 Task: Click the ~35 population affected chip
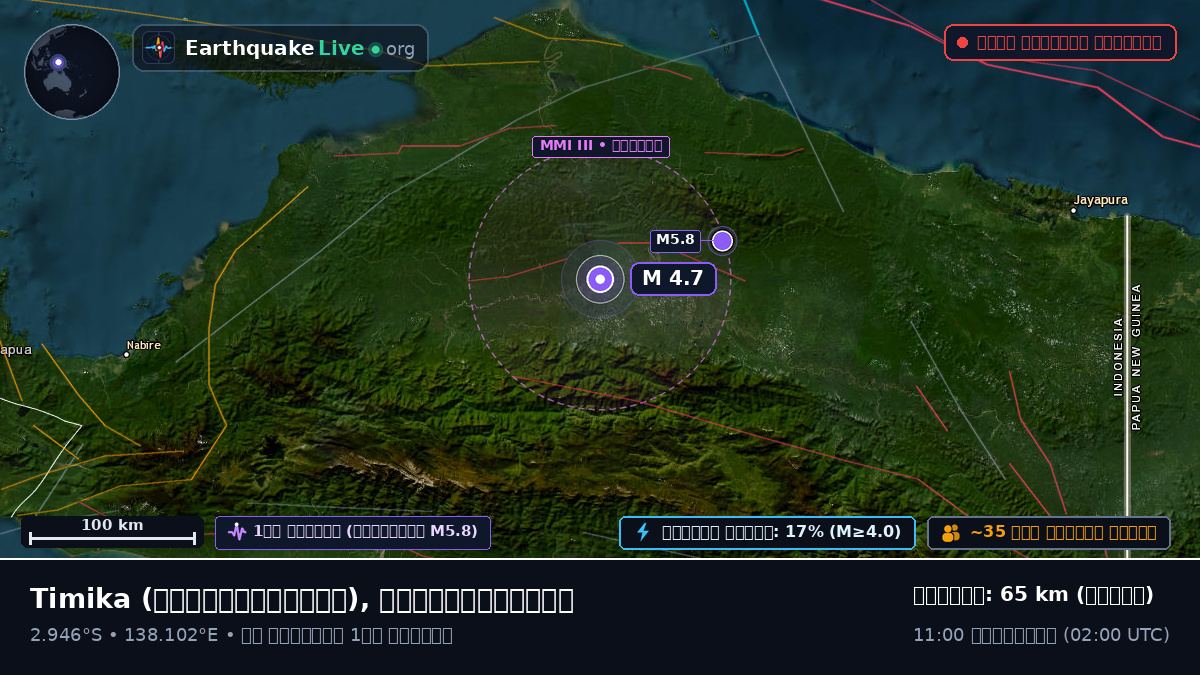pyautogui.click(x=1049, y=533)
